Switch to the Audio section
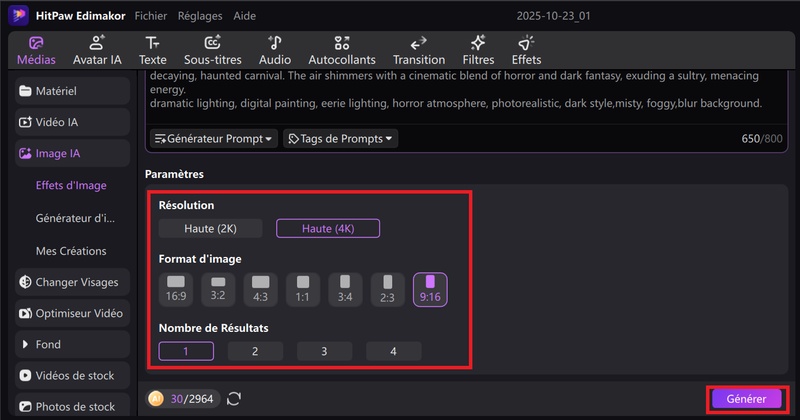The width and height of the screenshot is (800, 420). click(x=275, y=50)
